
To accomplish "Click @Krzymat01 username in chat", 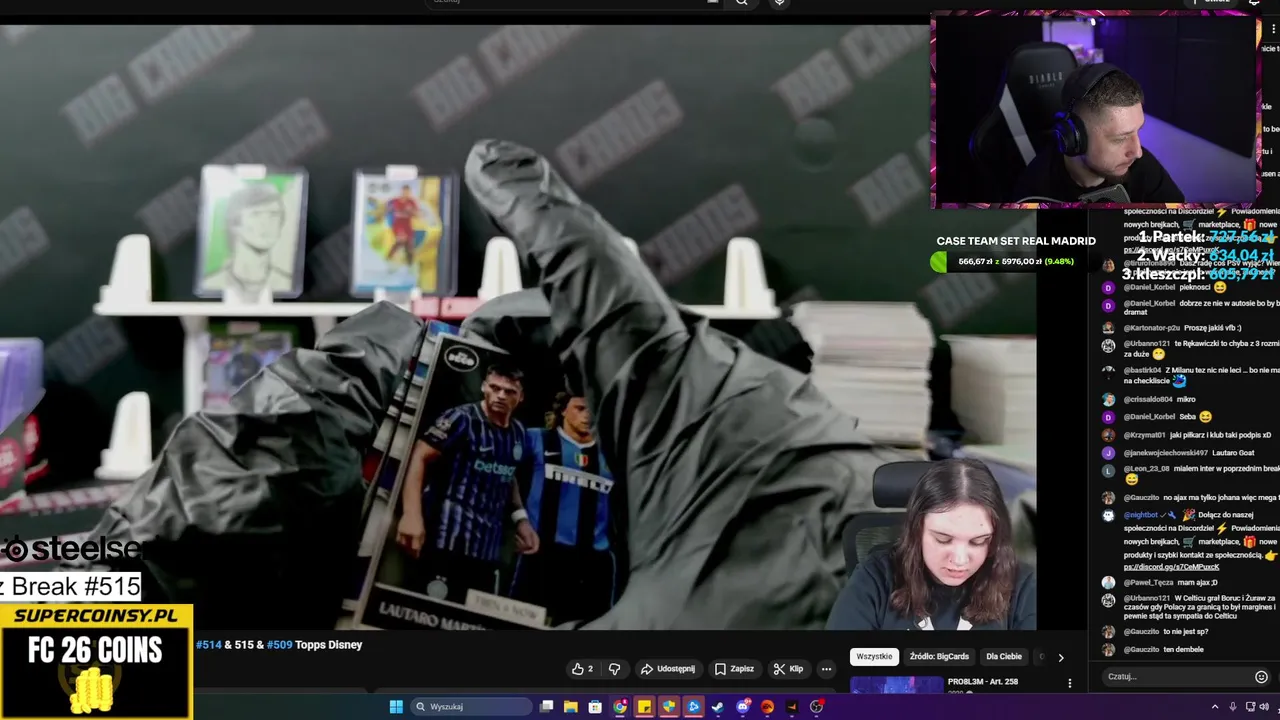I will point(1144,435).
